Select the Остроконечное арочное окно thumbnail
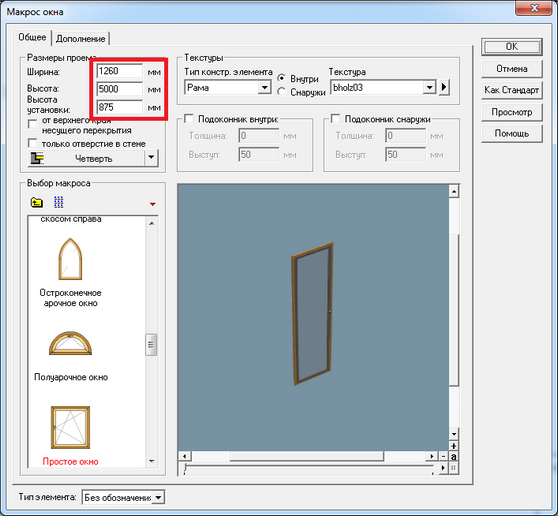The height and width of the screenshot is (516, 558). (x=70, y=259)
